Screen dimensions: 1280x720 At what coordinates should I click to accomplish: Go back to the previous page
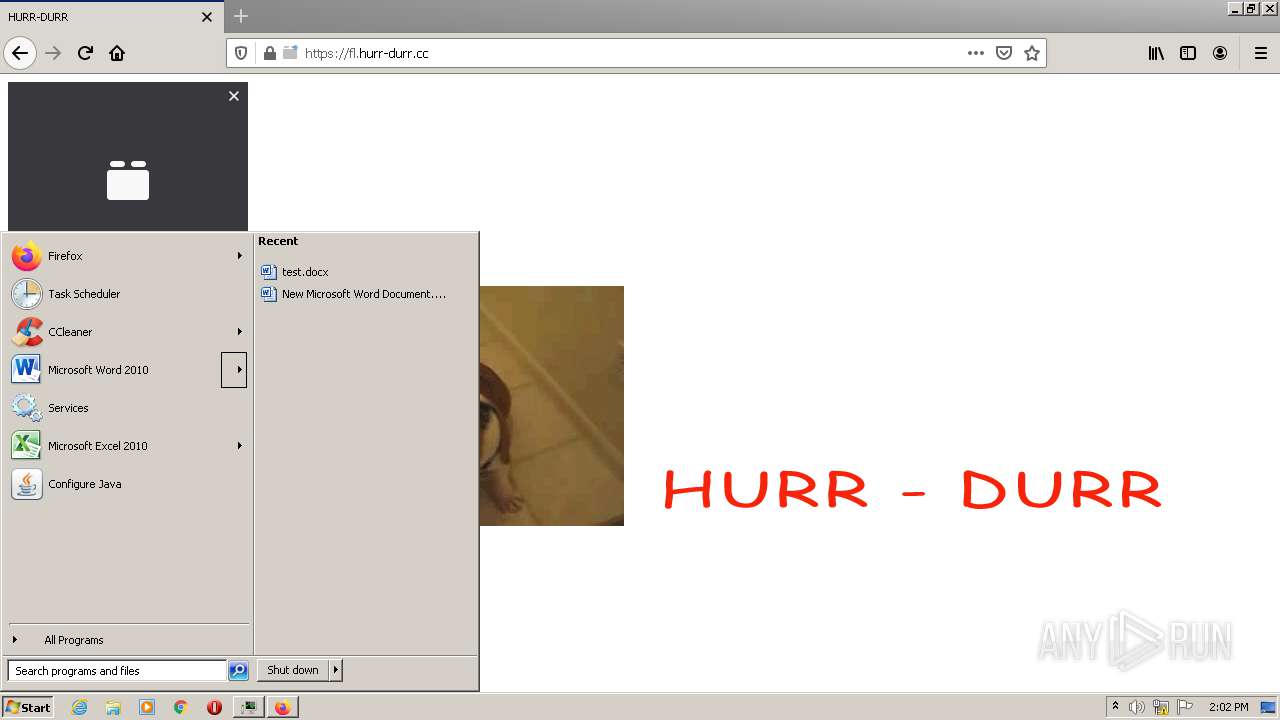[20, 53]
